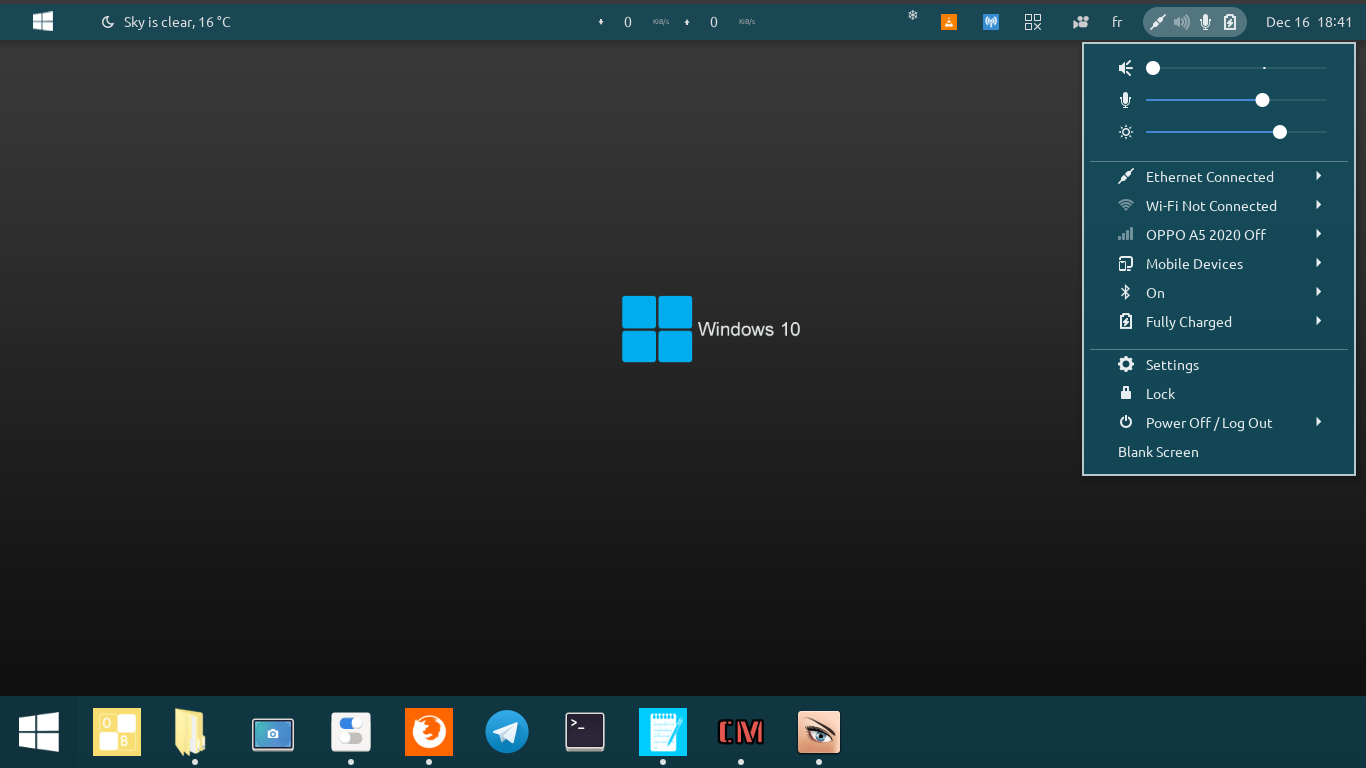Open Telegram from the dock
This screenshot has width=1366, height=768.
[x=507, y=732]
